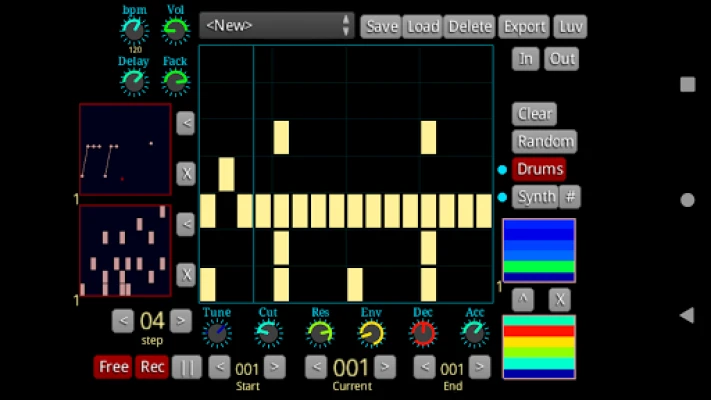The height and width of the screenshot is (400, 711).
Task: Toggle Free mode button
Action: pos(113,367)
